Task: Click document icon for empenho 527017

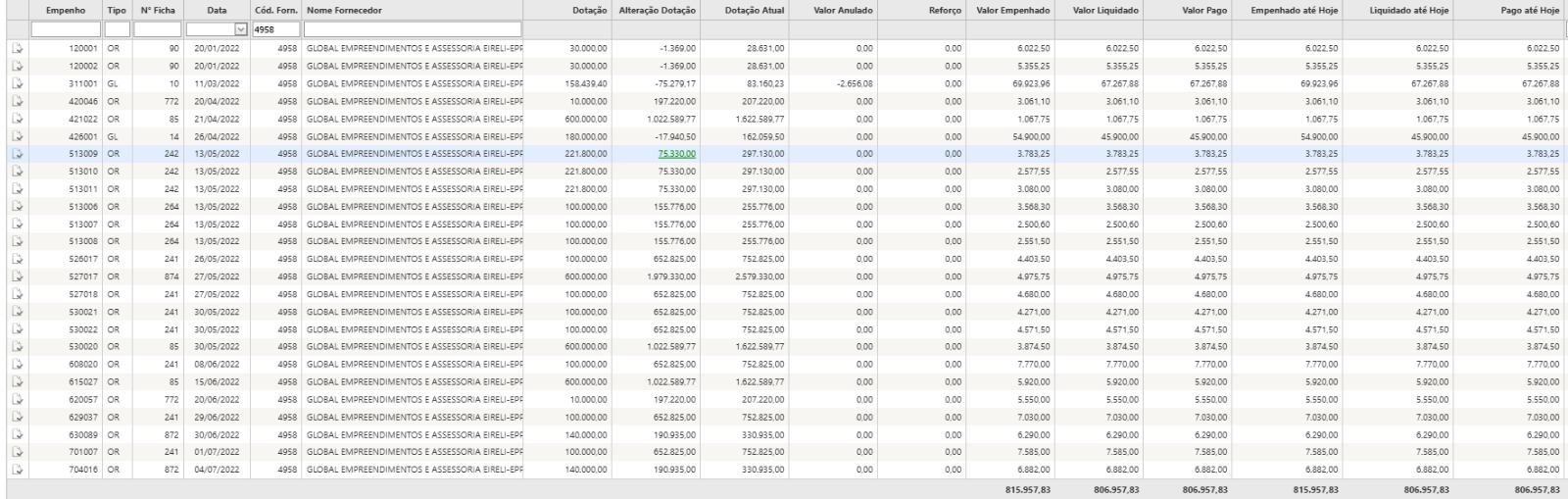Action: (x=17, y=276)
